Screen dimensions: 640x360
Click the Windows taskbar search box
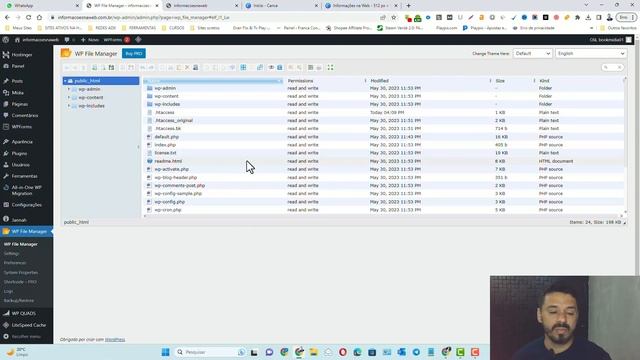210,352
